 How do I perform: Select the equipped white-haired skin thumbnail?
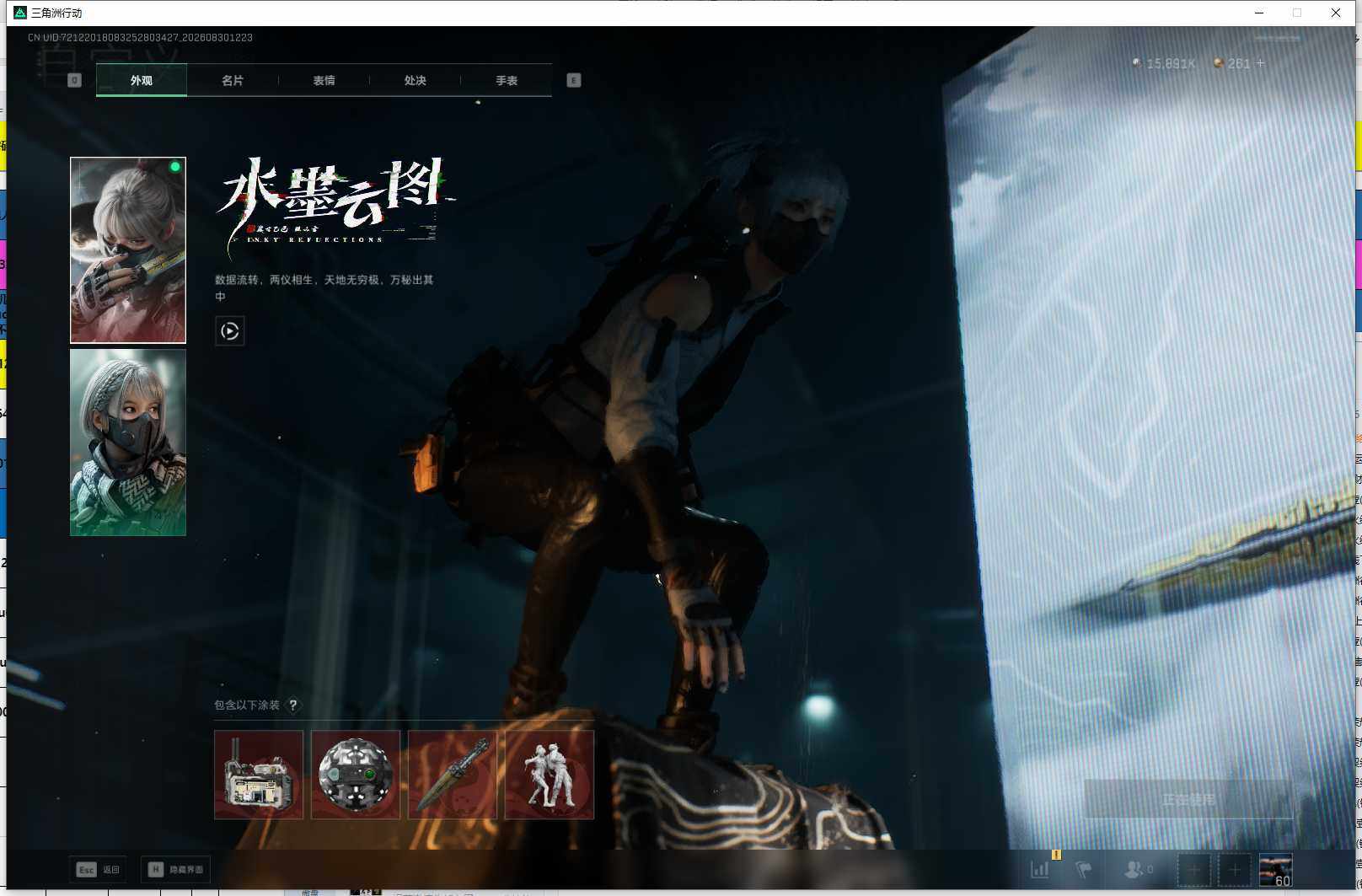pyautogui.click(x=128, y=250)
